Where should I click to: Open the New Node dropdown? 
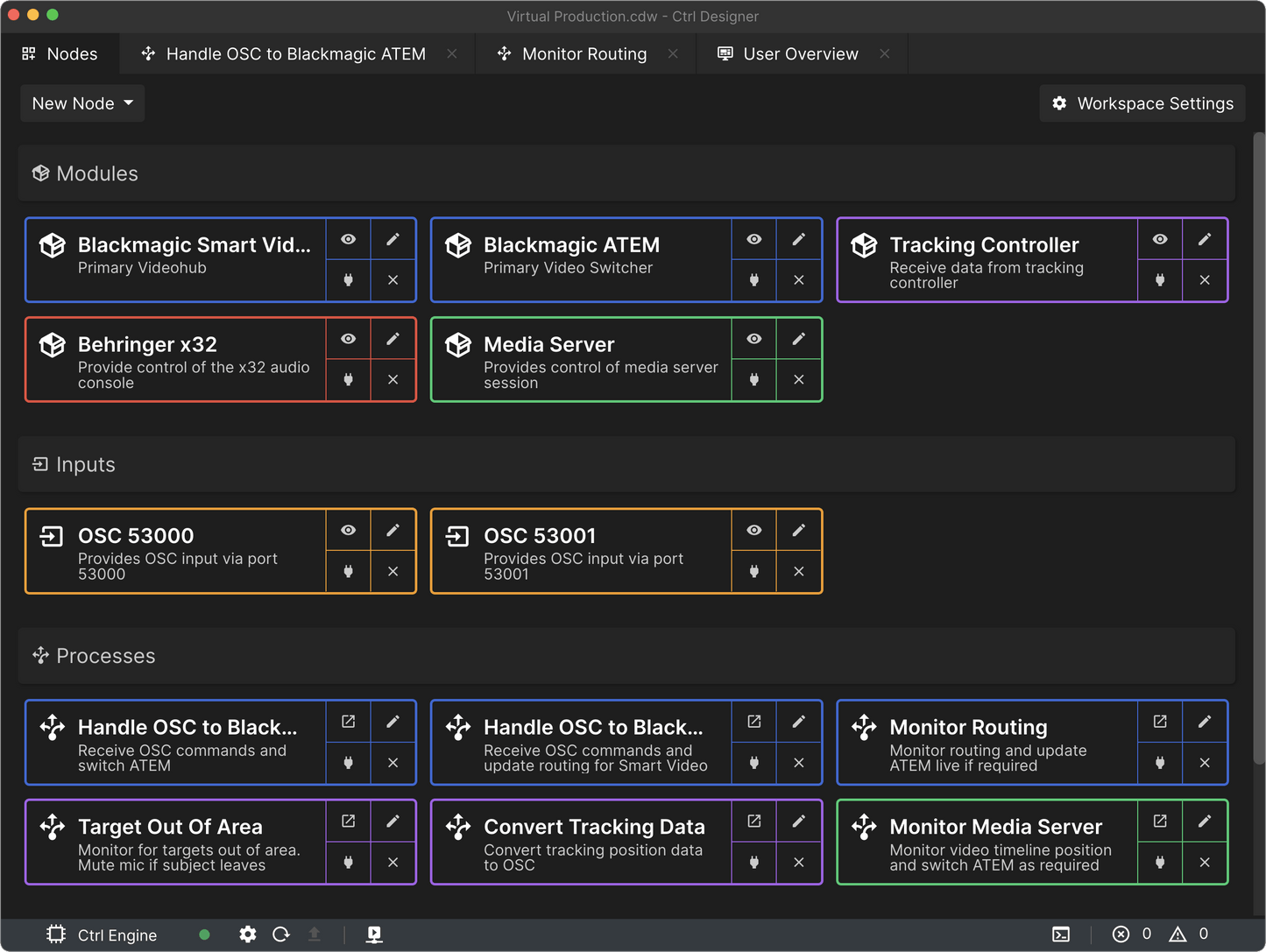[x=82, y=103]
